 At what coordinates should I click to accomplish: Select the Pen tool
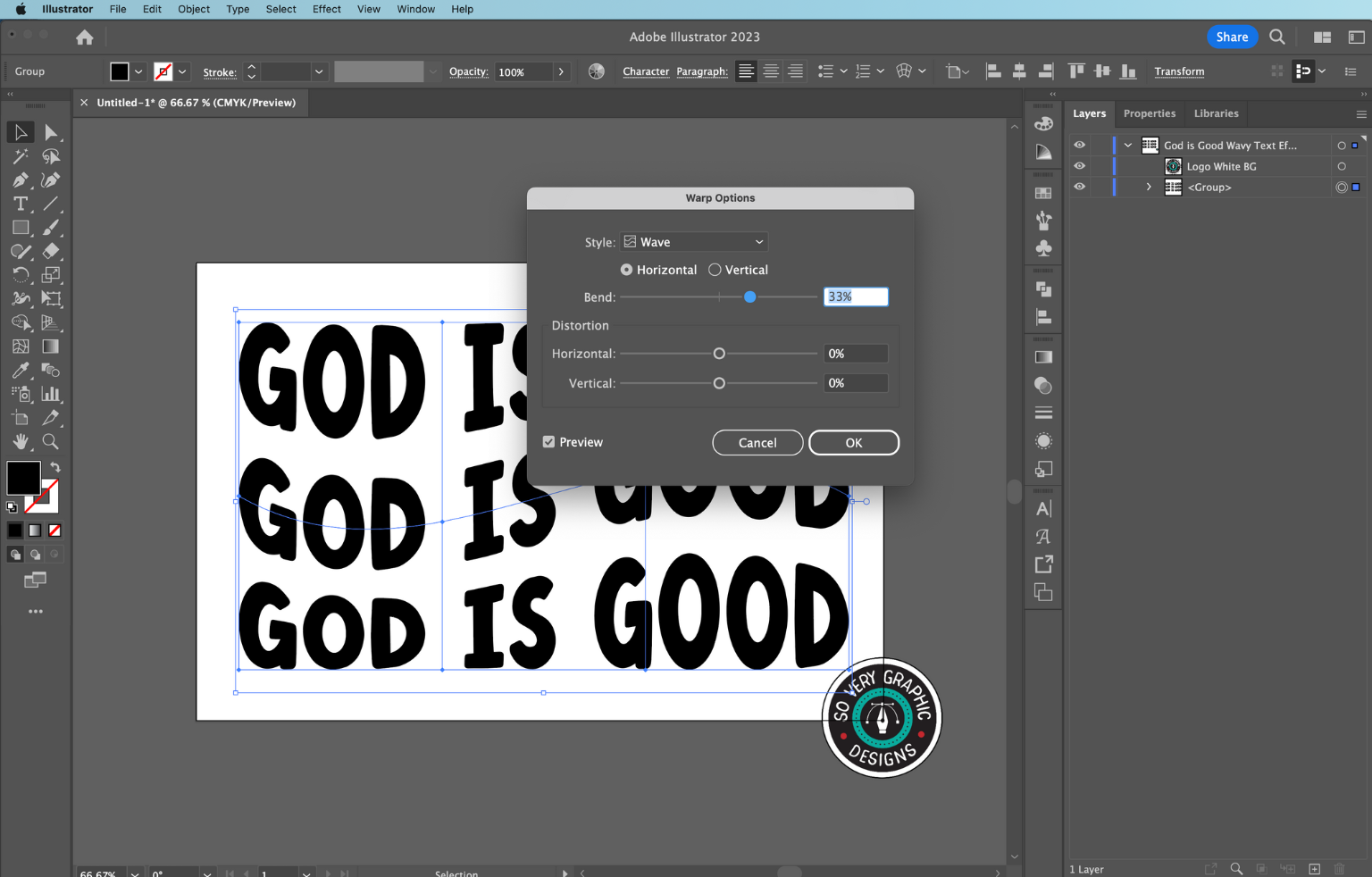(x=20, y=180)
